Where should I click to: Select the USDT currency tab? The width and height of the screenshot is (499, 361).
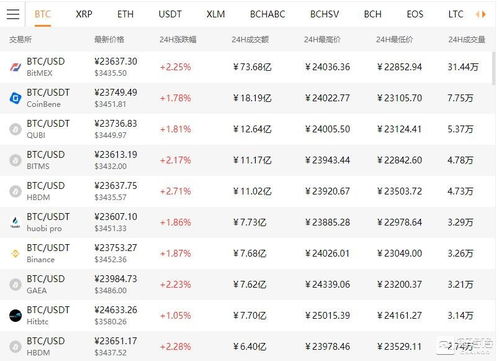(x=170, y=14)
